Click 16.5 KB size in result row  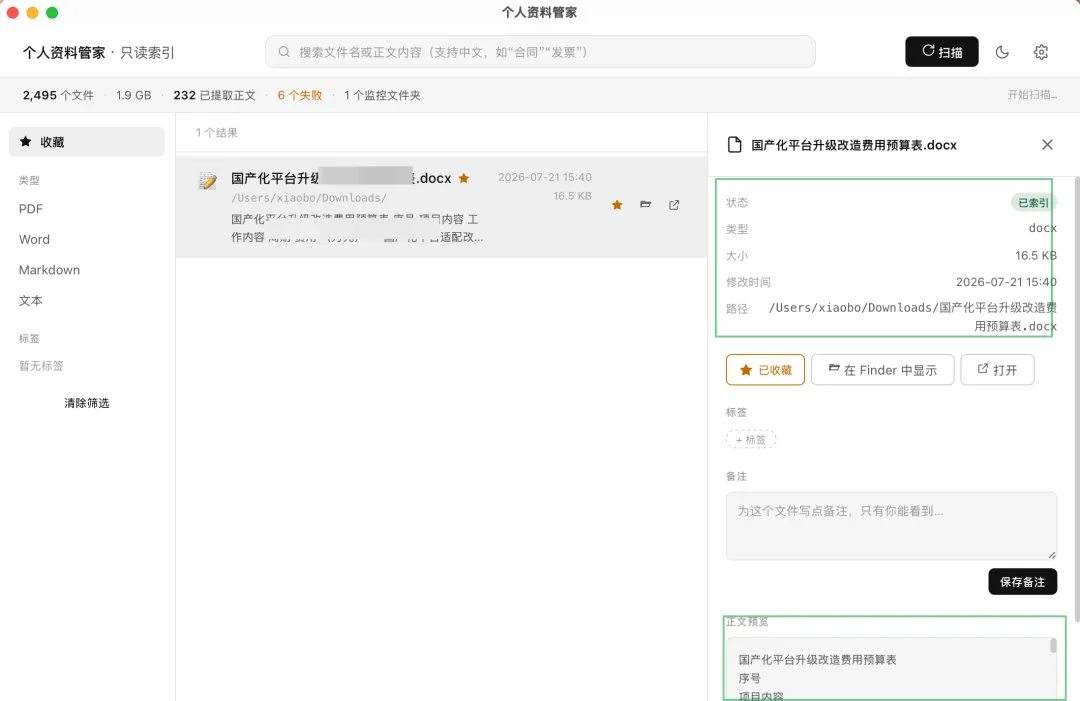(x=572, y=196)
